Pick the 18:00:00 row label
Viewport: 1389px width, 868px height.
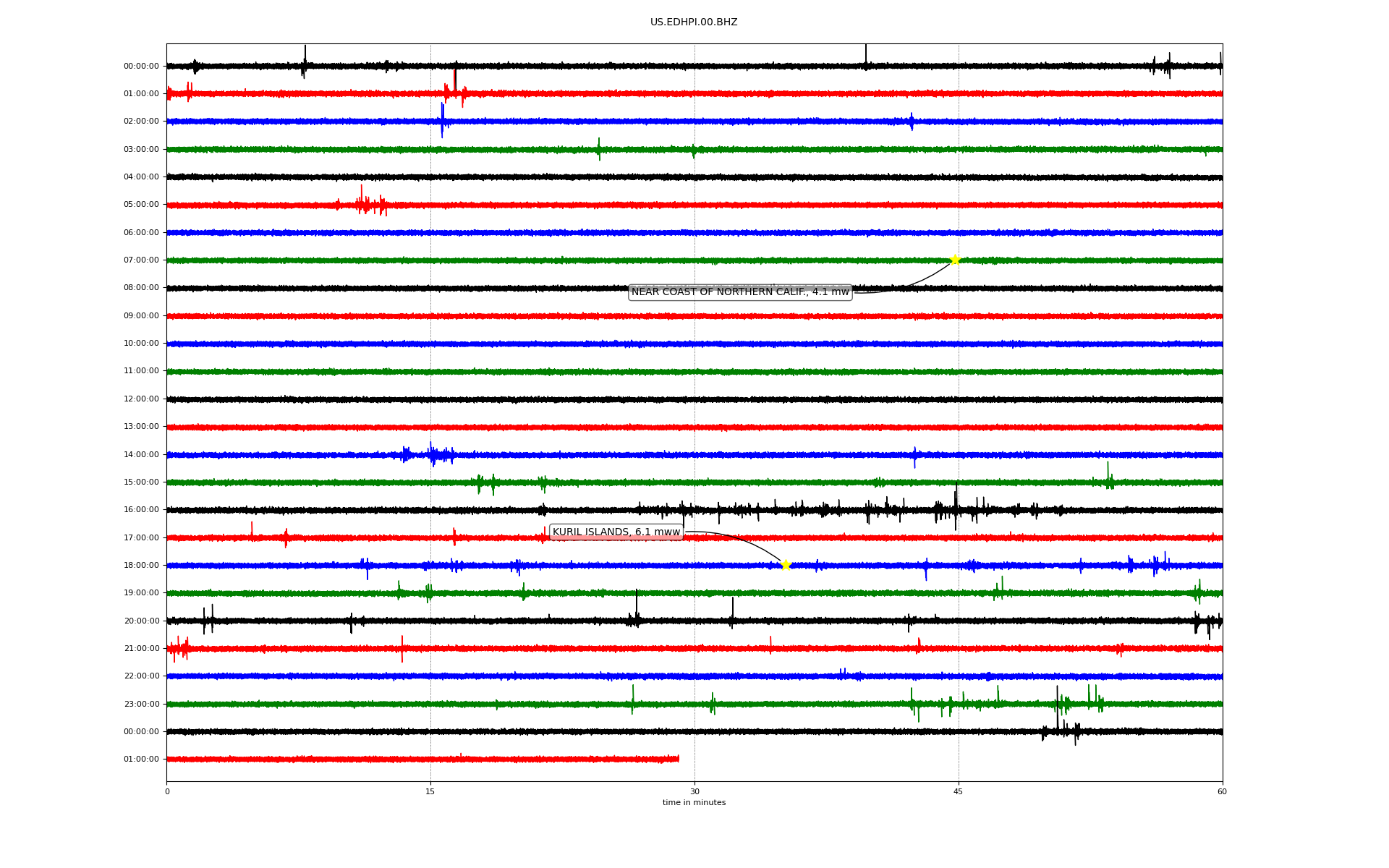pos(141,566)
